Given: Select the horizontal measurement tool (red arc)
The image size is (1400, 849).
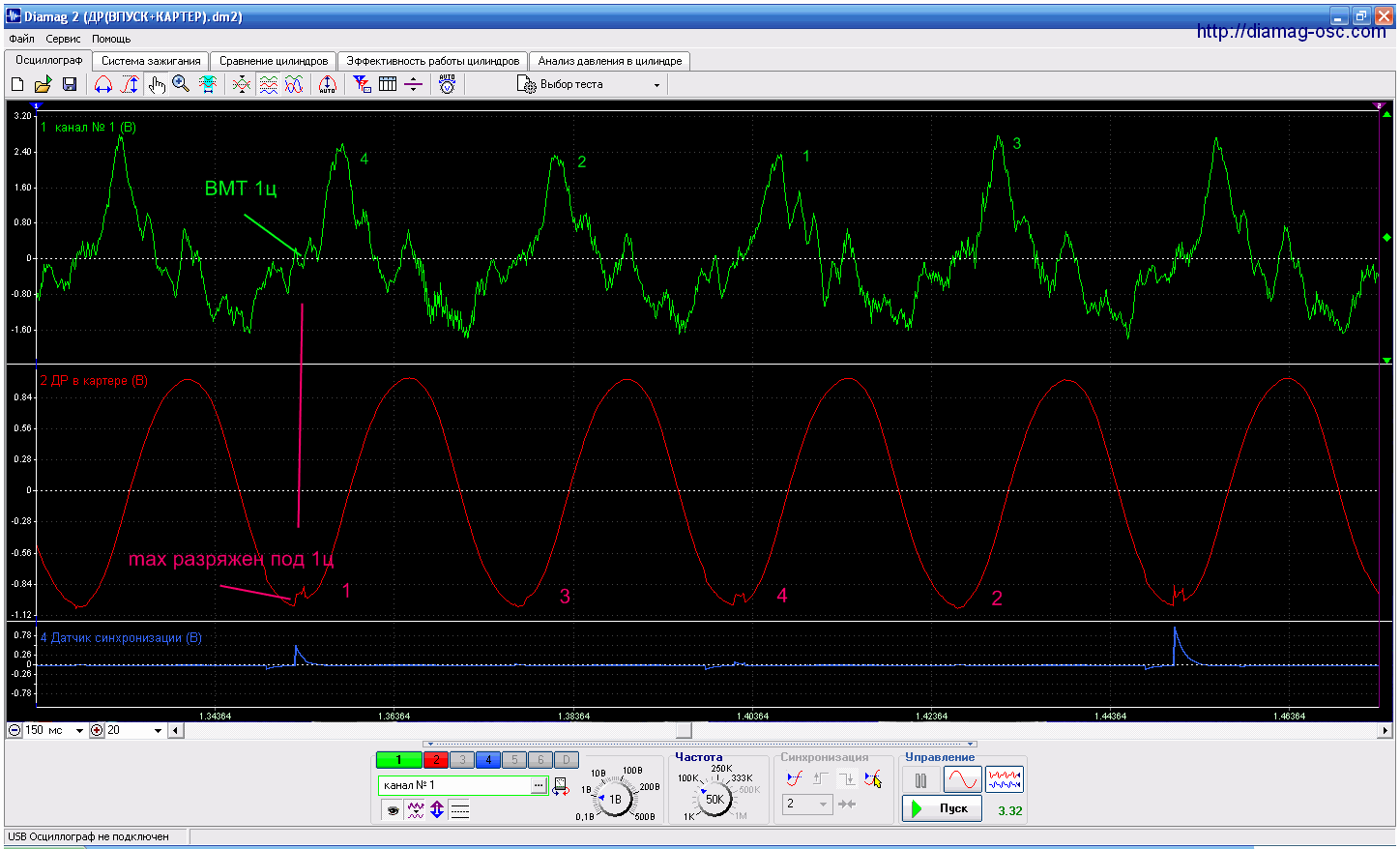Looking at the screenshot, I should coord(102,85).
